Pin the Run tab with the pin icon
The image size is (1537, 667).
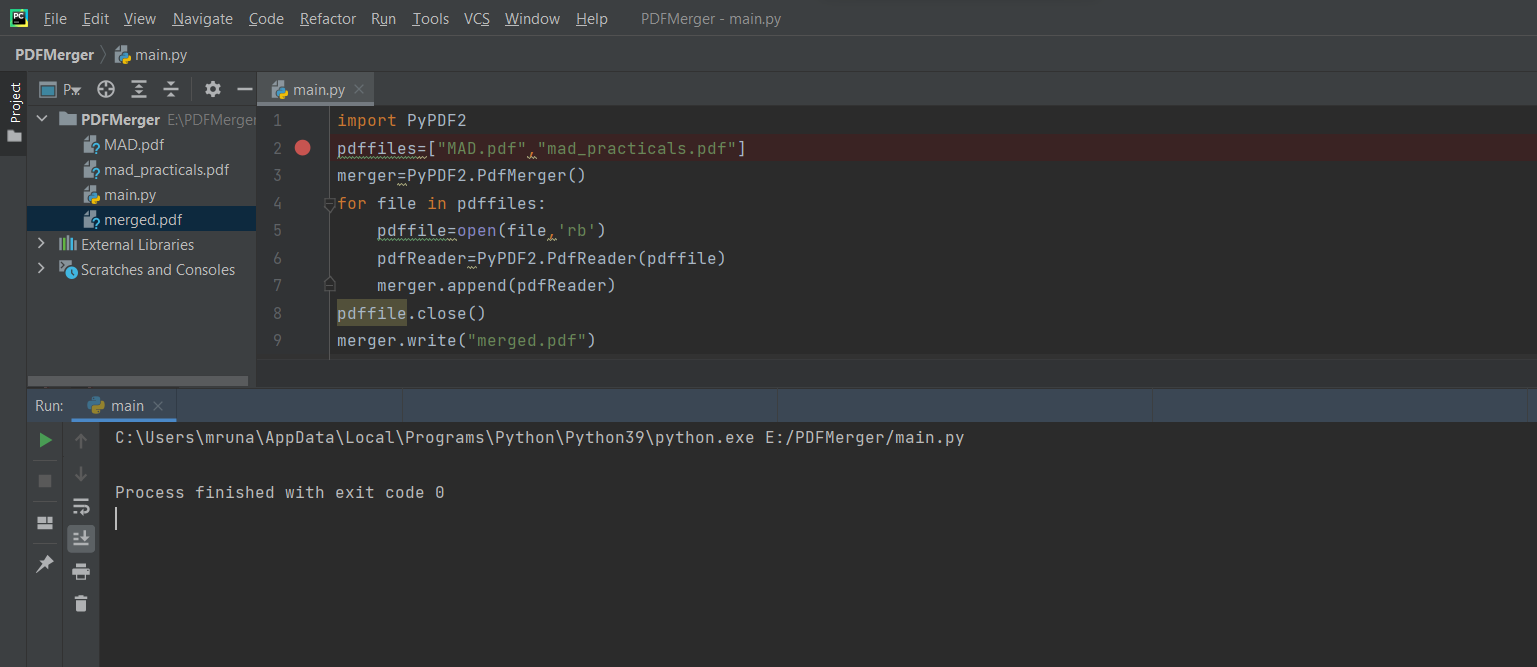pyautogui.click(x=45, y=564)
